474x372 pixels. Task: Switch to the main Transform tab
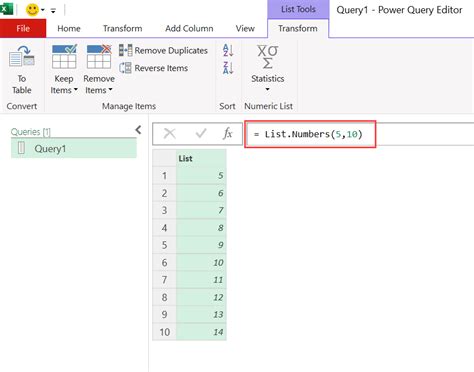pos(122,28)
